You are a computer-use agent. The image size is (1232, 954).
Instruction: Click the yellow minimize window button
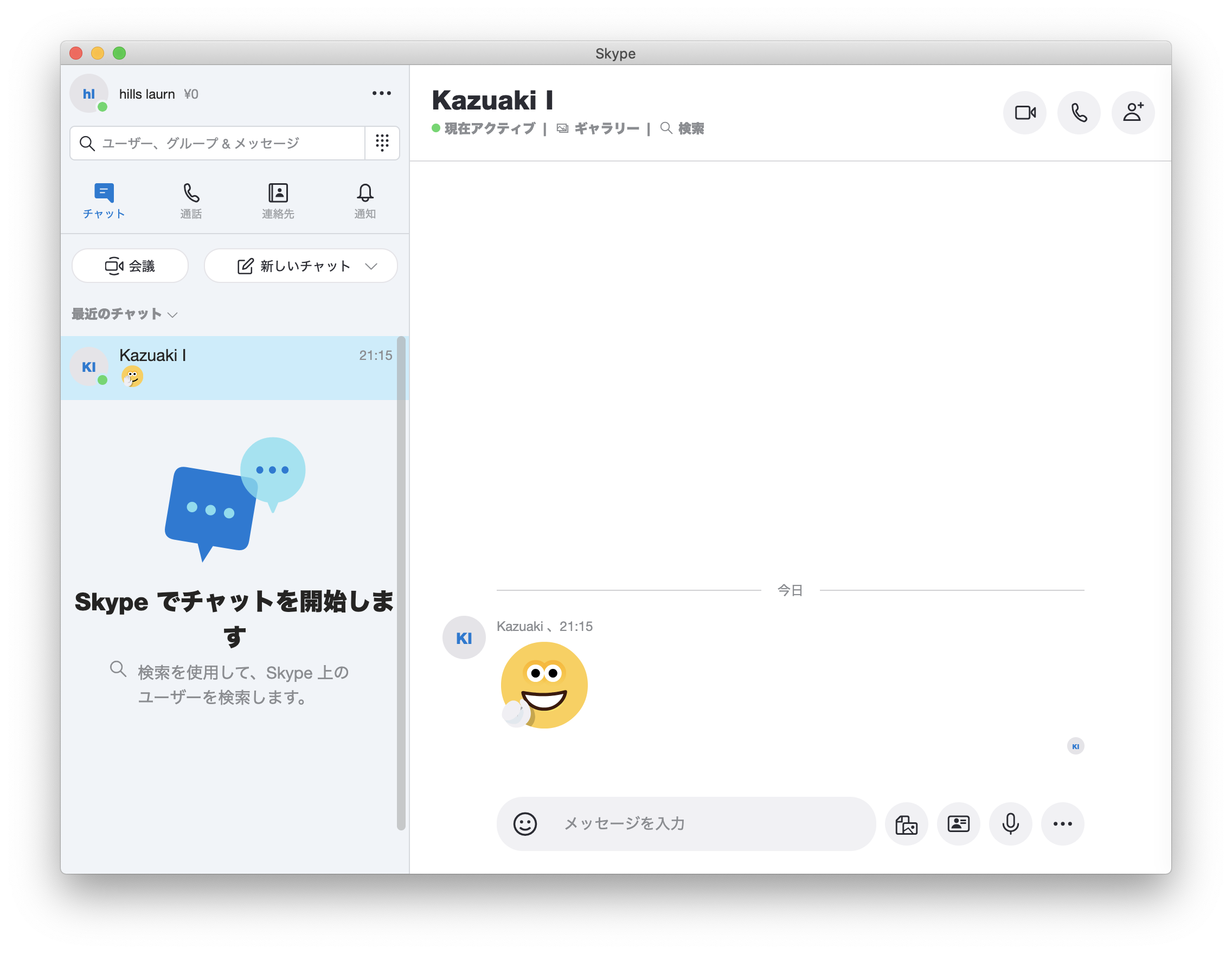coord(98,53)
